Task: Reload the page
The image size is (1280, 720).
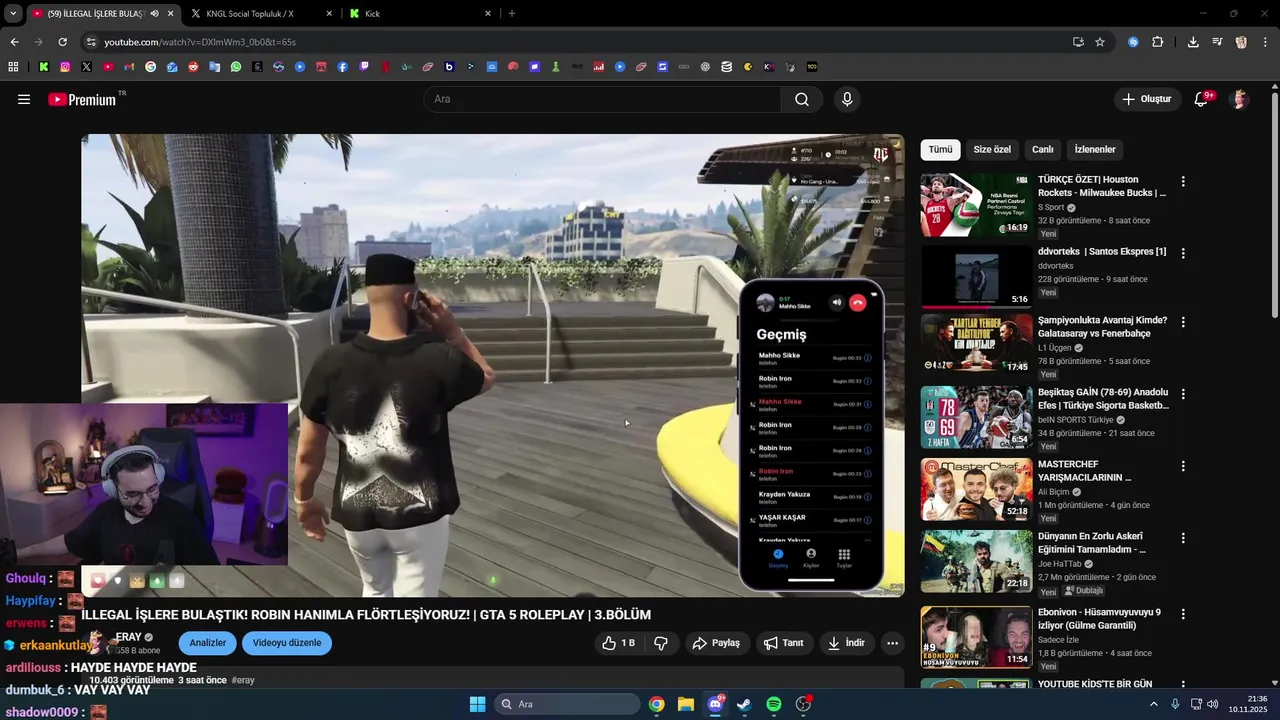Action: (x=62, y=42)
